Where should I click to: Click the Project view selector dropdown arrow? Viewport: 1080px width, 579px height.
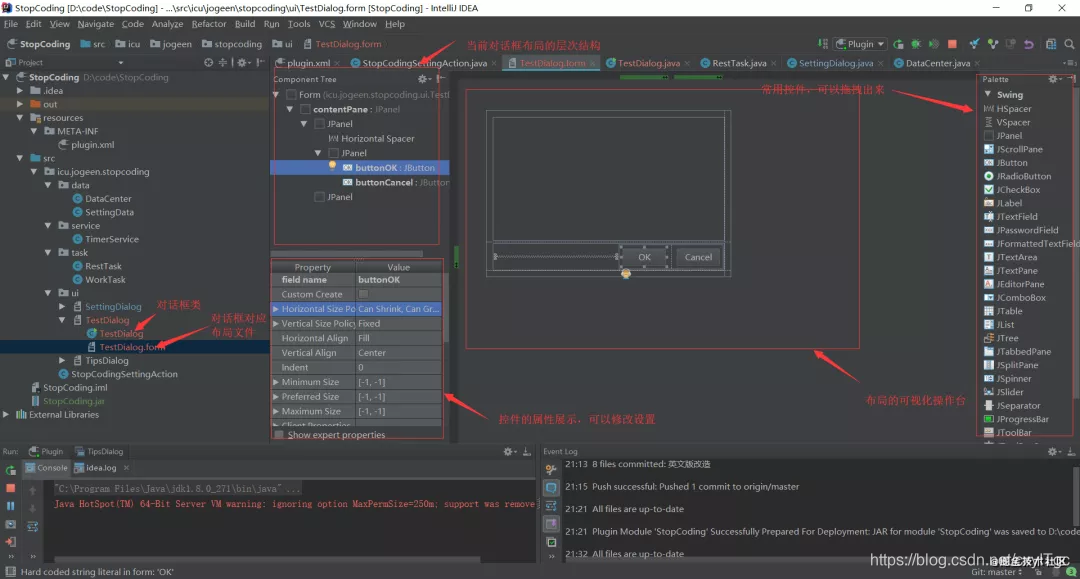pyautogui.click(x=121, y=63)
